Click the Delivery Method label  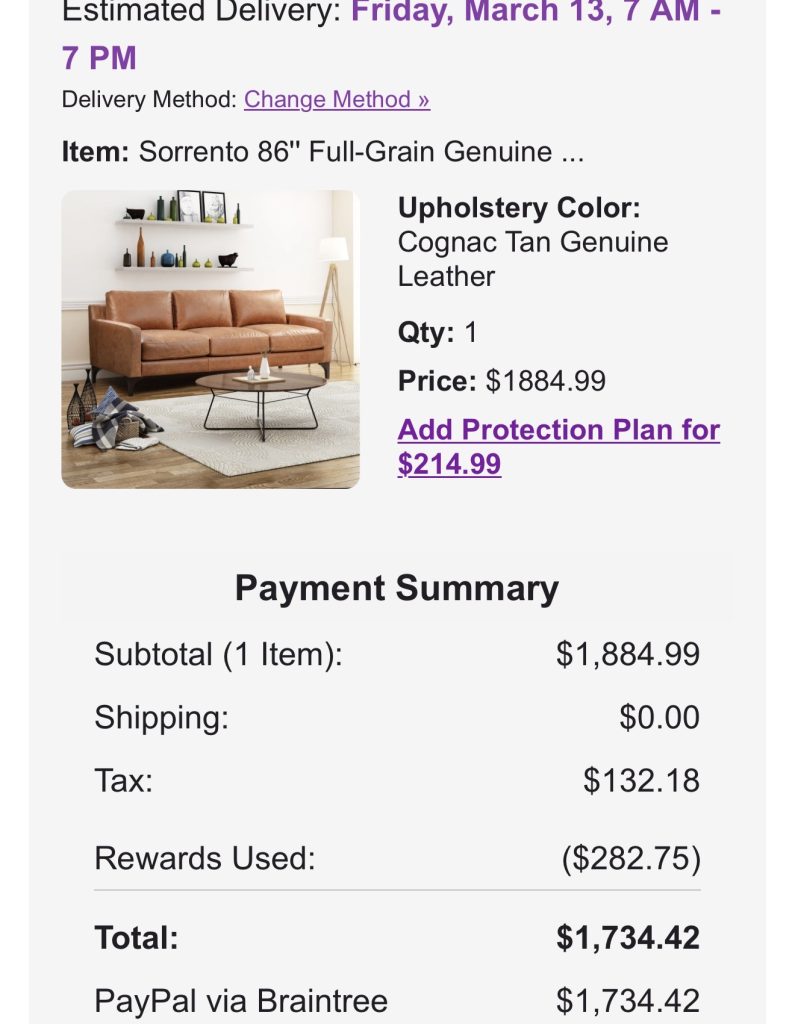pyautogui.click(x=149, y=100)
